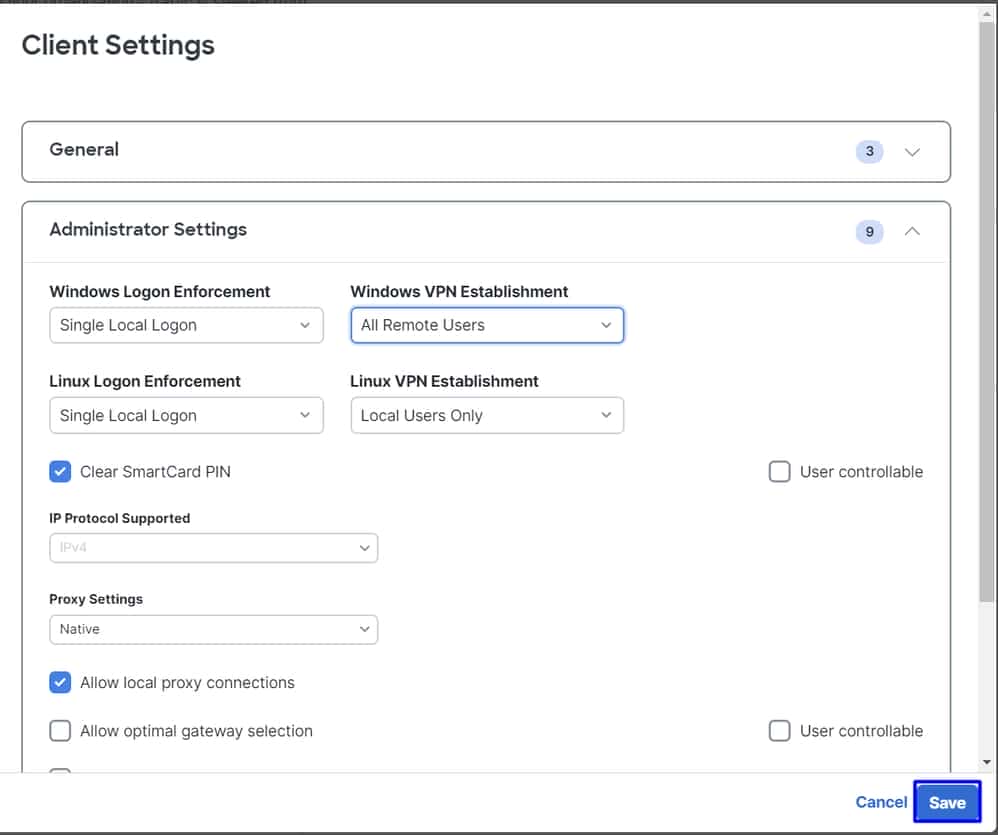Open the Windows VPN Establishment dropdown

click(487, 325)
